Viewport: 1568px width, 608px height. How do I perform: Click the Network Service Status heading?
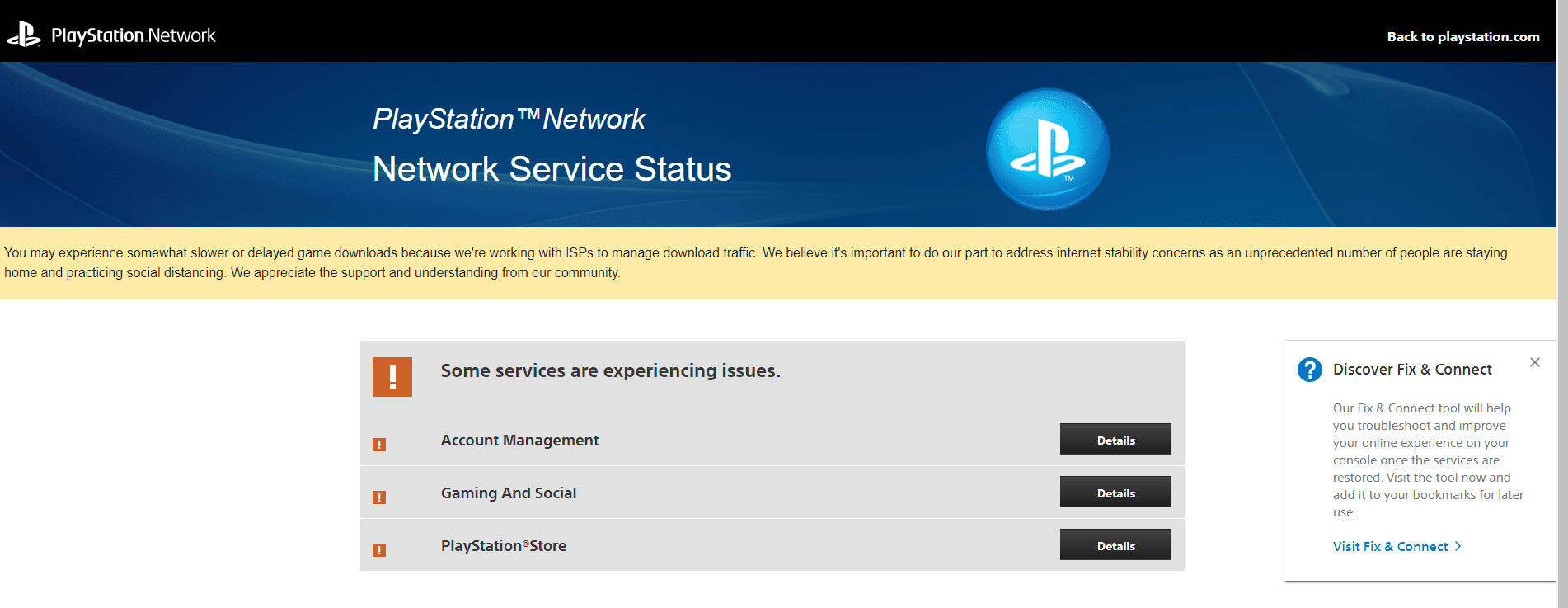coord(552,169)
